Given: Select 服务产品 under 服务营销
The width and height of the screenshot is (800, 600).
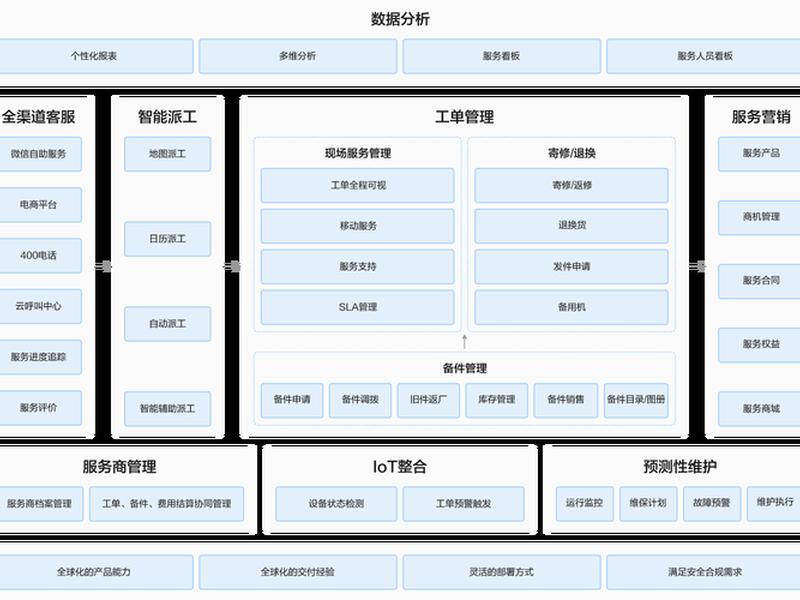Looking at the screenshot, I should coord(760,153).
